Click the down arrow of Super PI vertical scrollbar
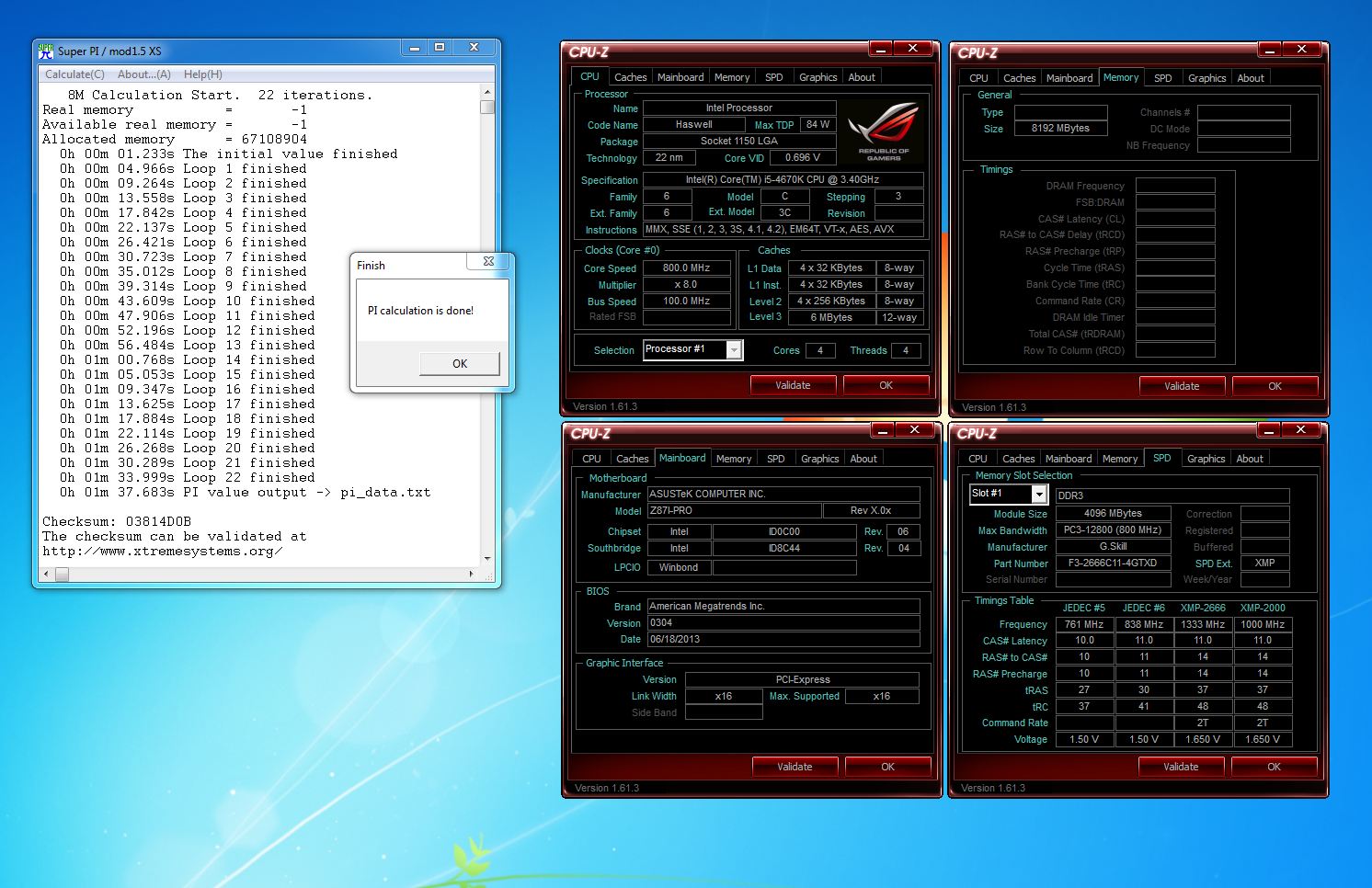The width and height of the screenshot is (1372, 888). coord(487,558)
